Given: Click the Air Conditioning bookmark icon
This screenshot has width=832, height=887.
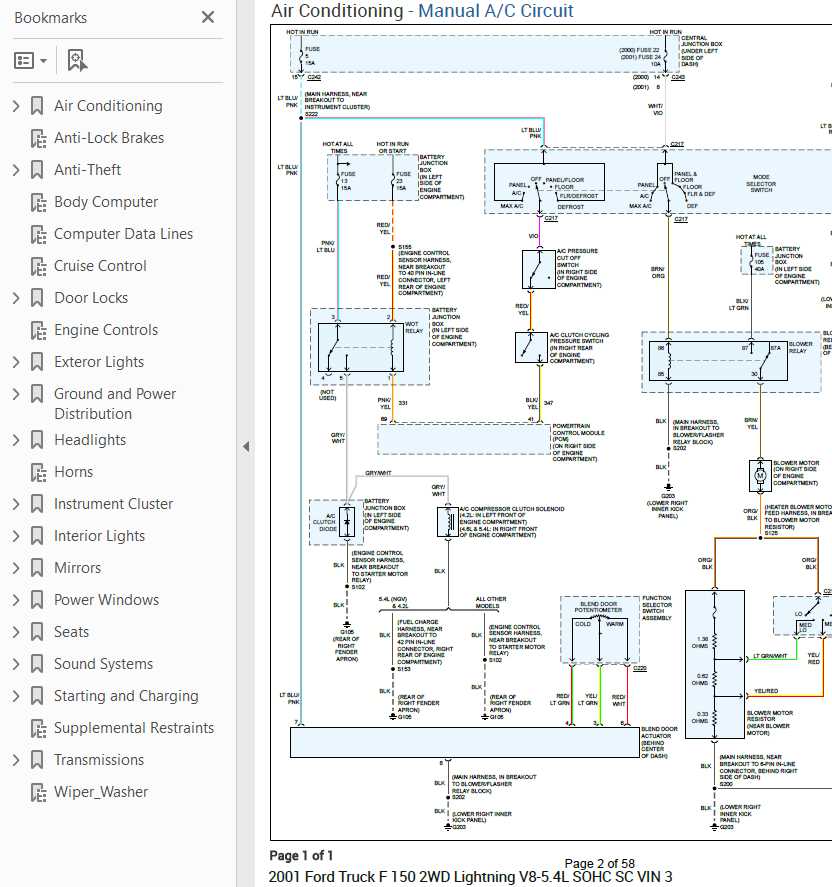Looking at the screenshot, I should tap(37, 106).
